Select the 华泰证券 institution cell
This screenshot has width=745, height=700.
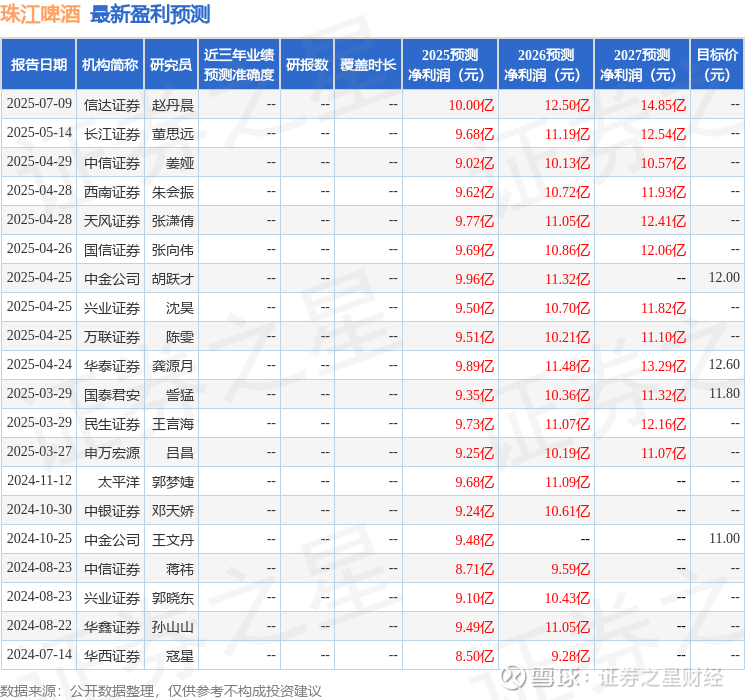112,366
